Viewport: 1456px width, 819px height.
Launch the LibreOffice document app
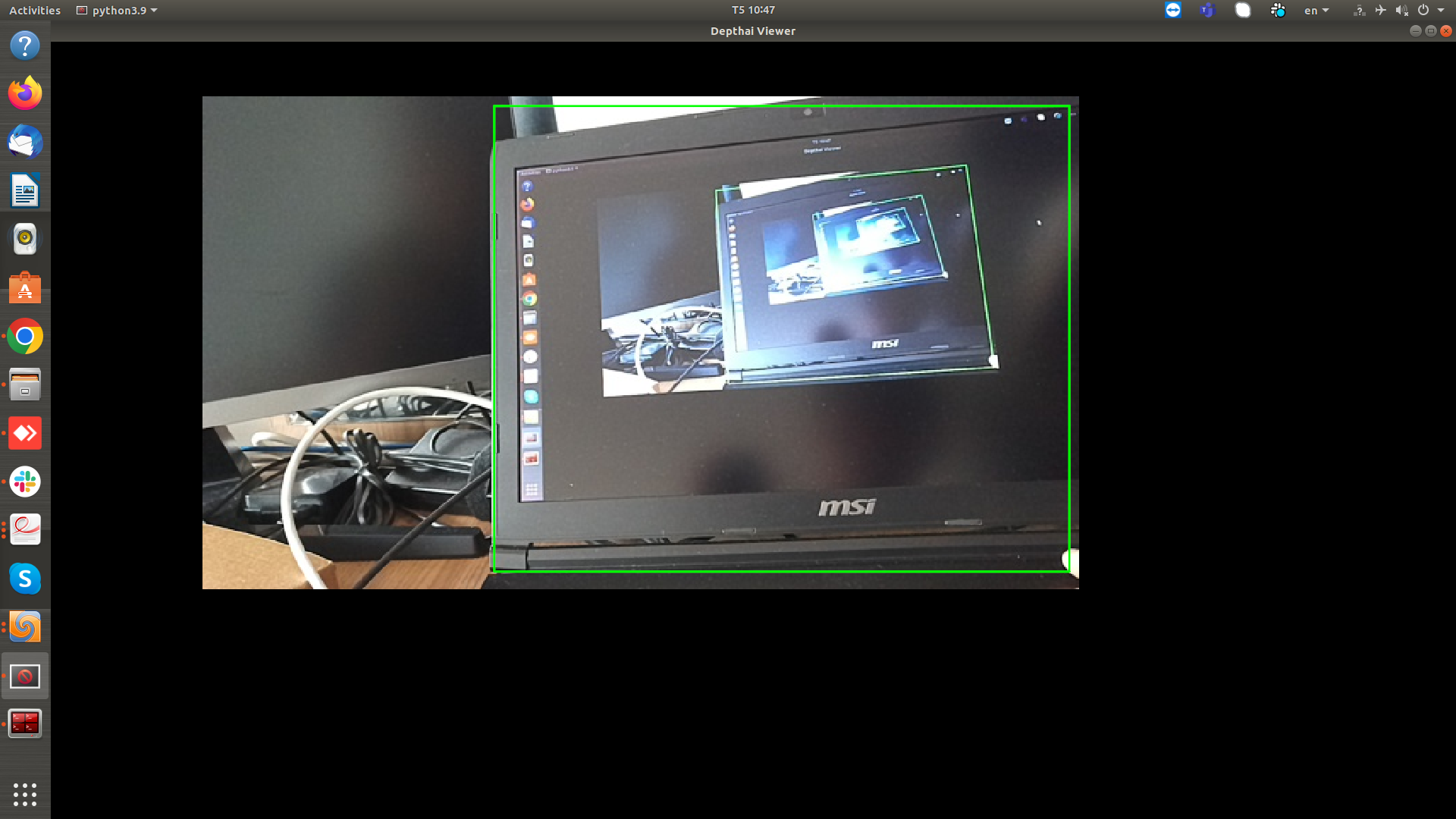pos(25,190)
